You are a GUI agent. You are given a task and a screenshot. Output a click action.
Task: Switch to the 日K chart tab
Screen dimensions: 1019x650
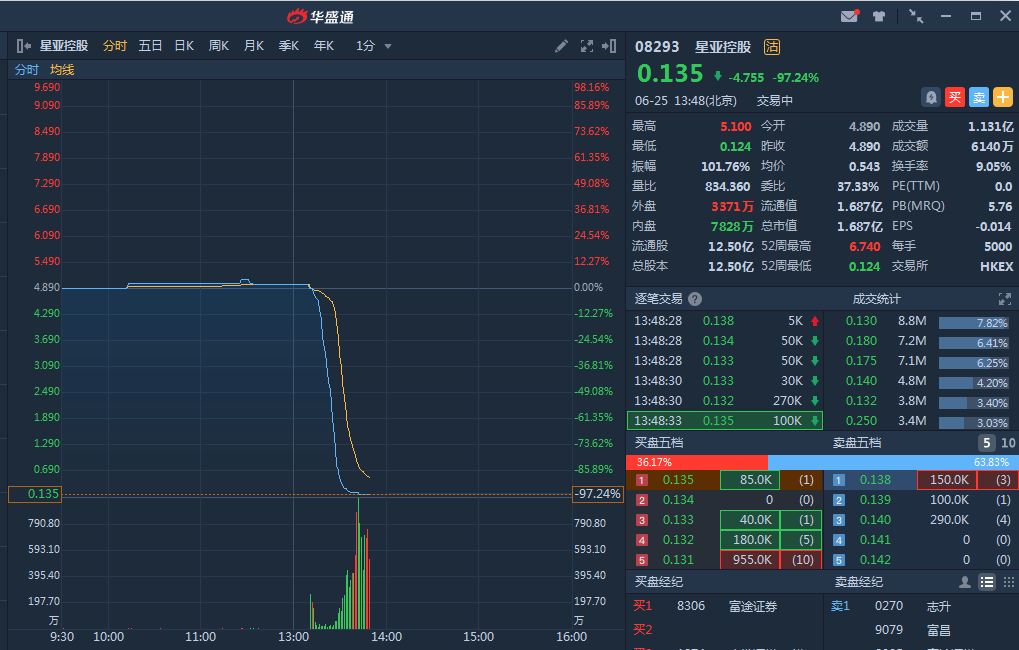(x=185, y=46)
